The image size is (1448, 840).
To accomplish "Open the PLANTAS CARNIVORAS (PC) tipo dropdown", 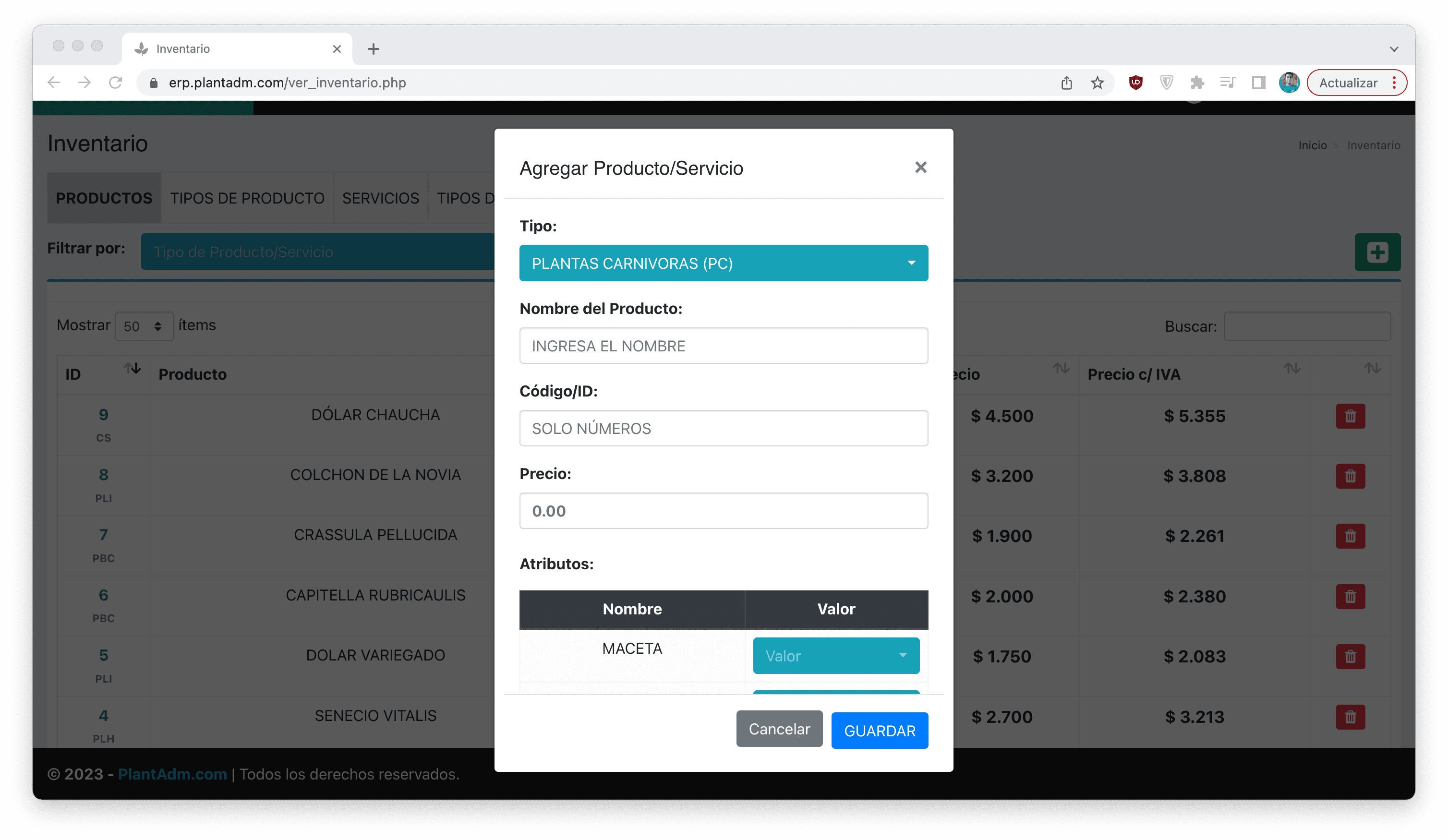I will point(724,263).
